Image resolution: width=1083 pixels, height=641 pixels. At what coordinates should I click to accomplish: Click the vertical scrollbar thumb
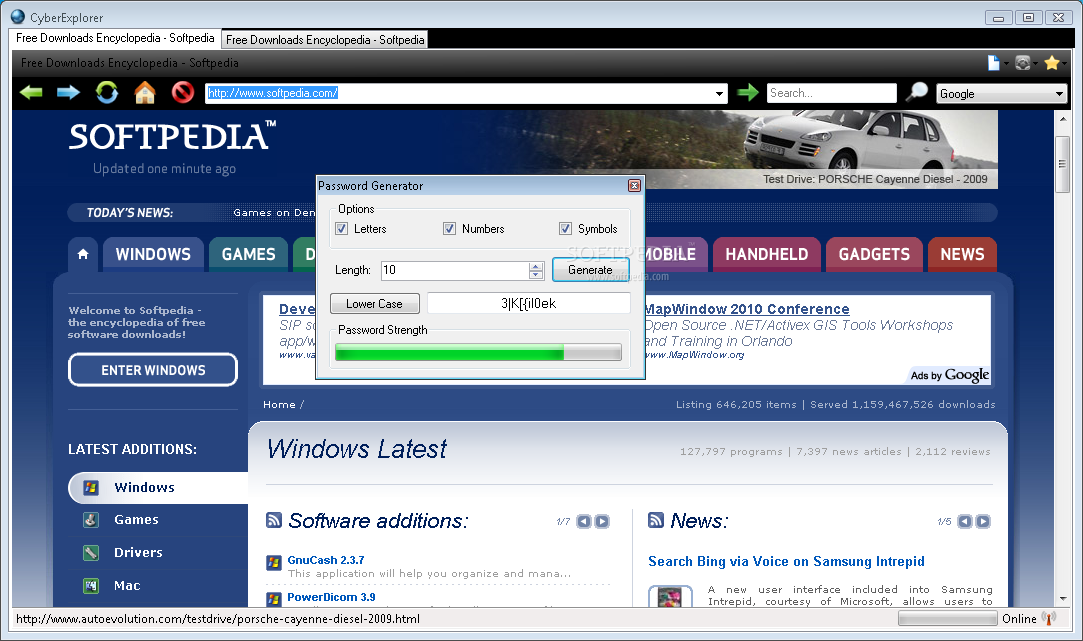point(1062,164)
